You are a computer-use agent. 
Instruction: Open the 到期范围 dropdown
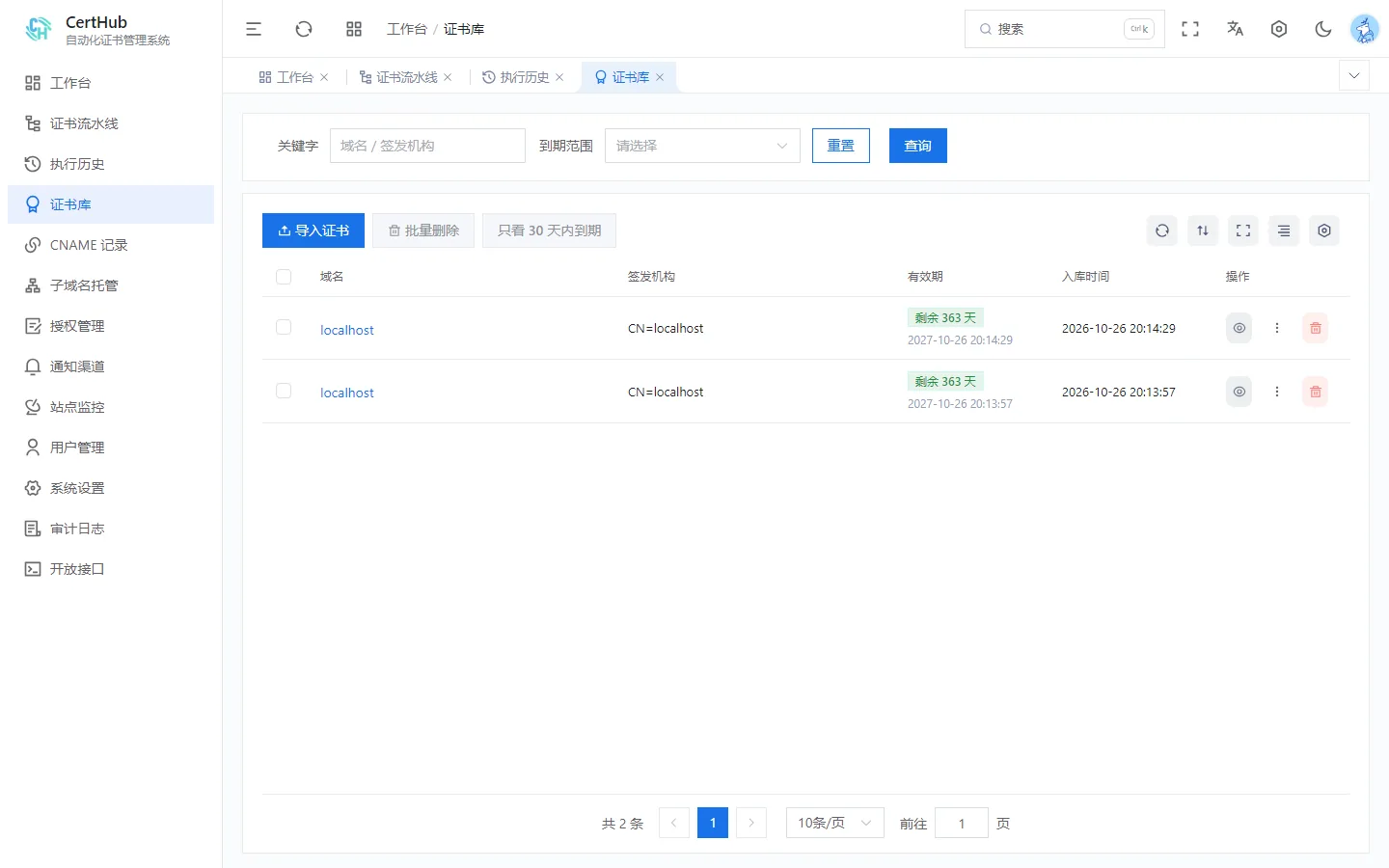point(702,146)
